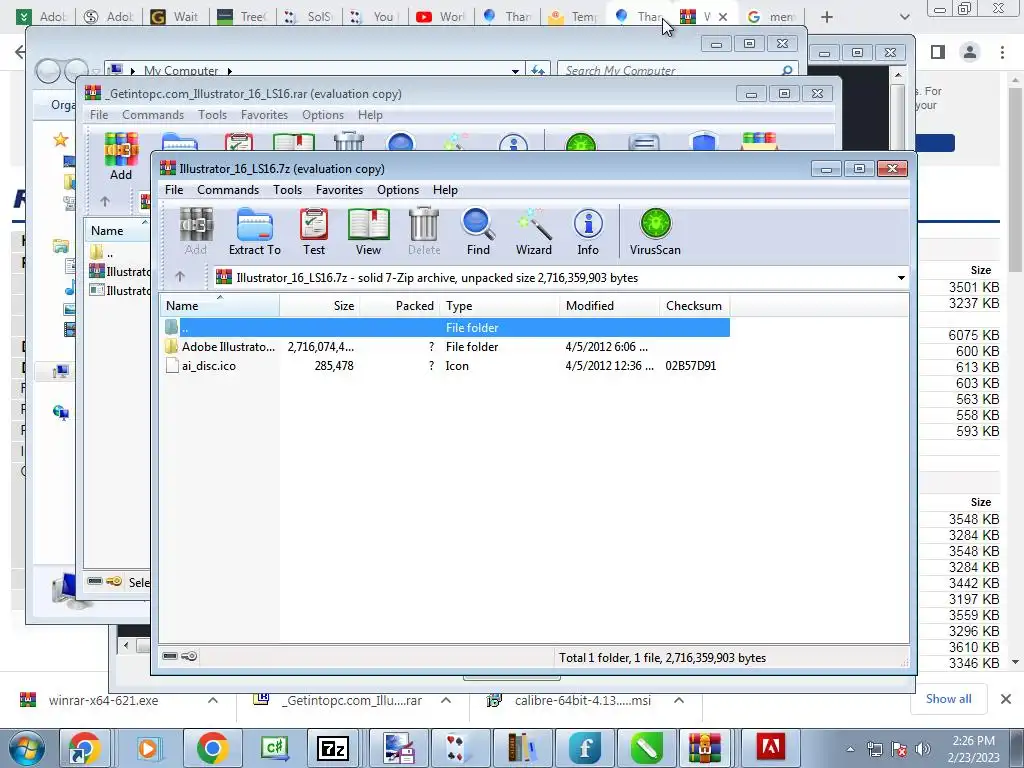The image size is (1024, 768).
Task: Open archive Info toolbar icon
Action: coord(588,231)
